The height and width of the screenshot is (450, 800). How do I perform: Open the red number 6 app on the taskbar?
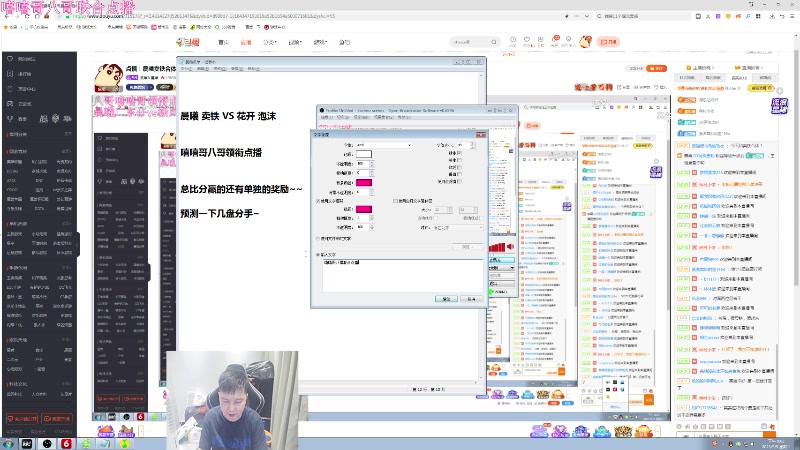(x=66, y=443)
